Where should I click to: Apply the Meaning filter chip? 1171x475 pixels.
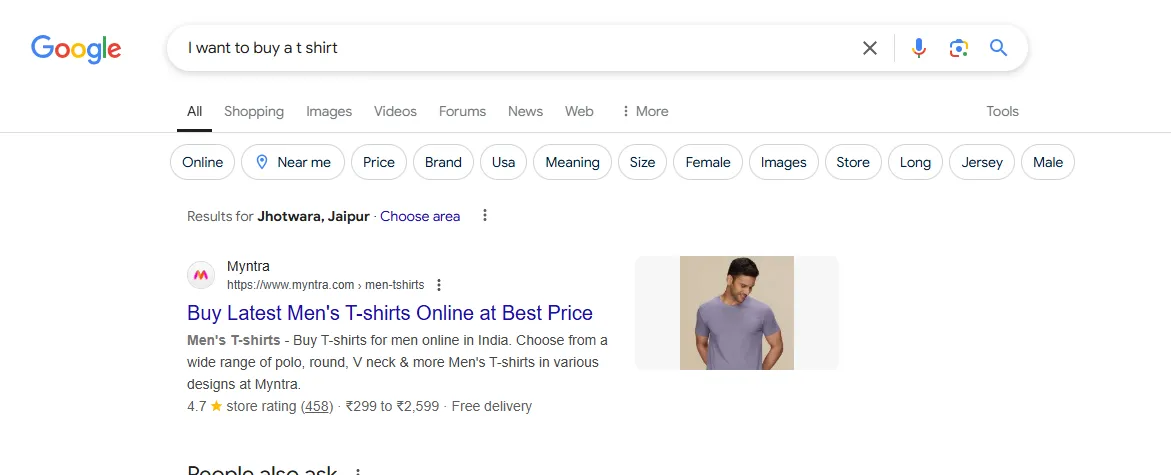pos(572,162)
